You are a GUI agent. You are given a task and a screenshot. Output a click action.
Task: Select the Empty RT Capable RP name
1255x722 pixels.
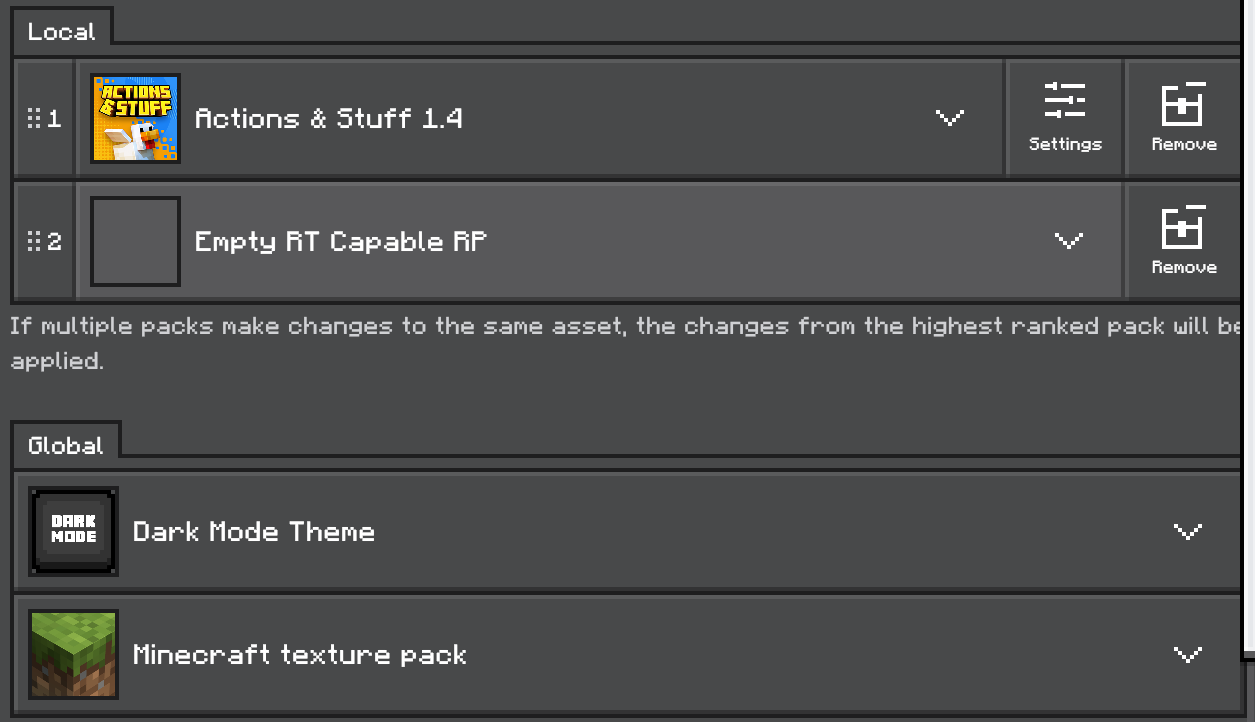point(340,242)
